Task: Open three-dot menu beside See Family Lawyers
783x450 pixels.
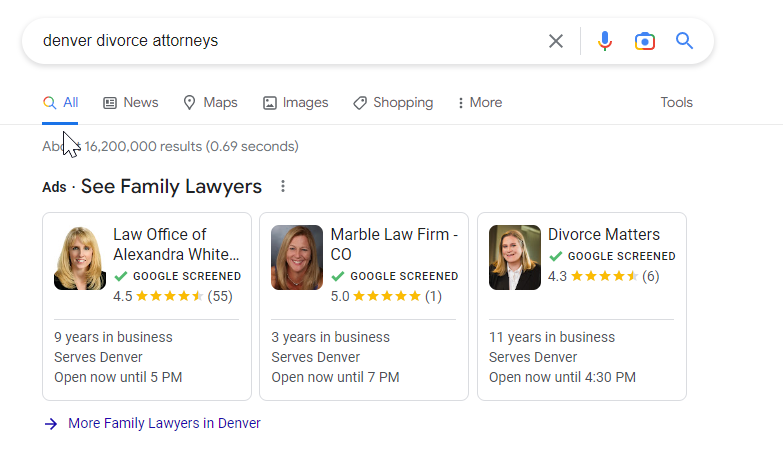Action: tap(283, 186)
